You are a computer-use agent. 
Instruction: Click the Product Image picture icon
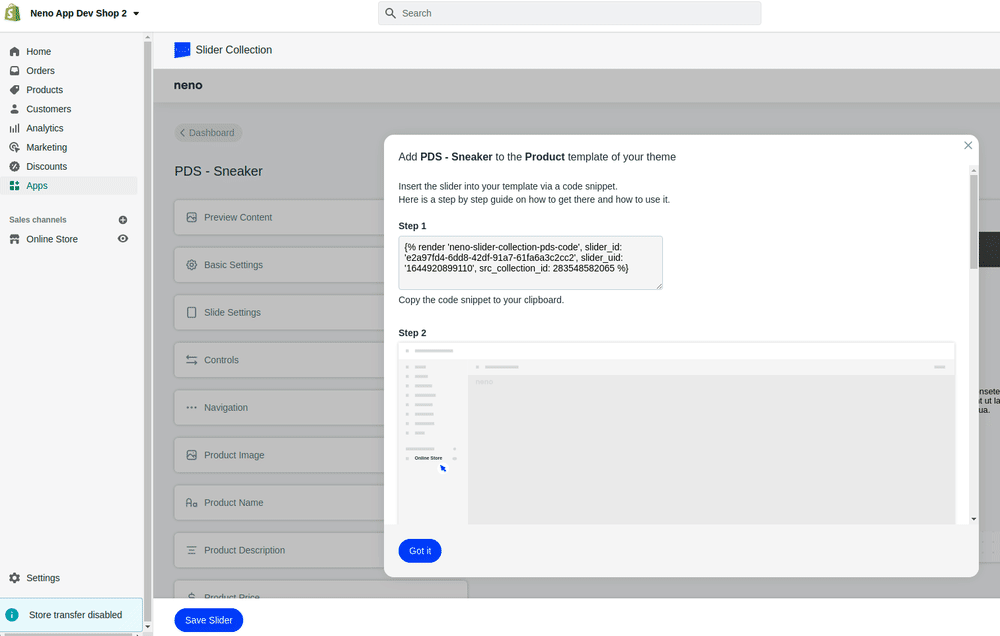(x=191, y=455)
